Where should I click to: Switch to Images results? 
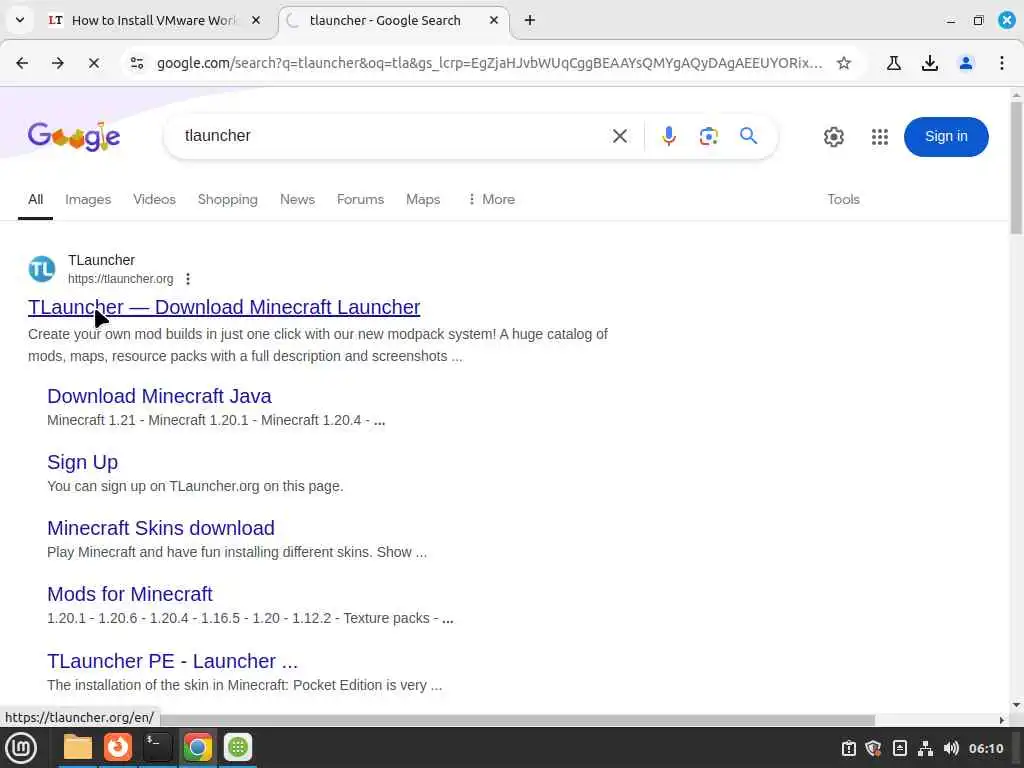[88, 199]
